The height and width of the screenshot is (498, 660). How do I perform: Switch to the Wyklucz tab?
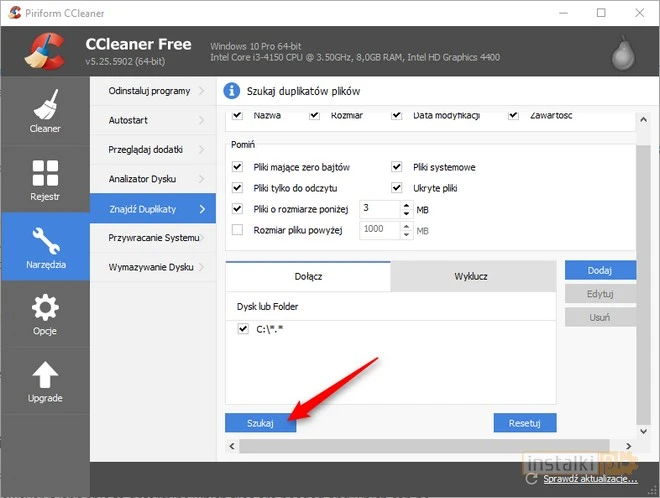[x=470, y=276]
